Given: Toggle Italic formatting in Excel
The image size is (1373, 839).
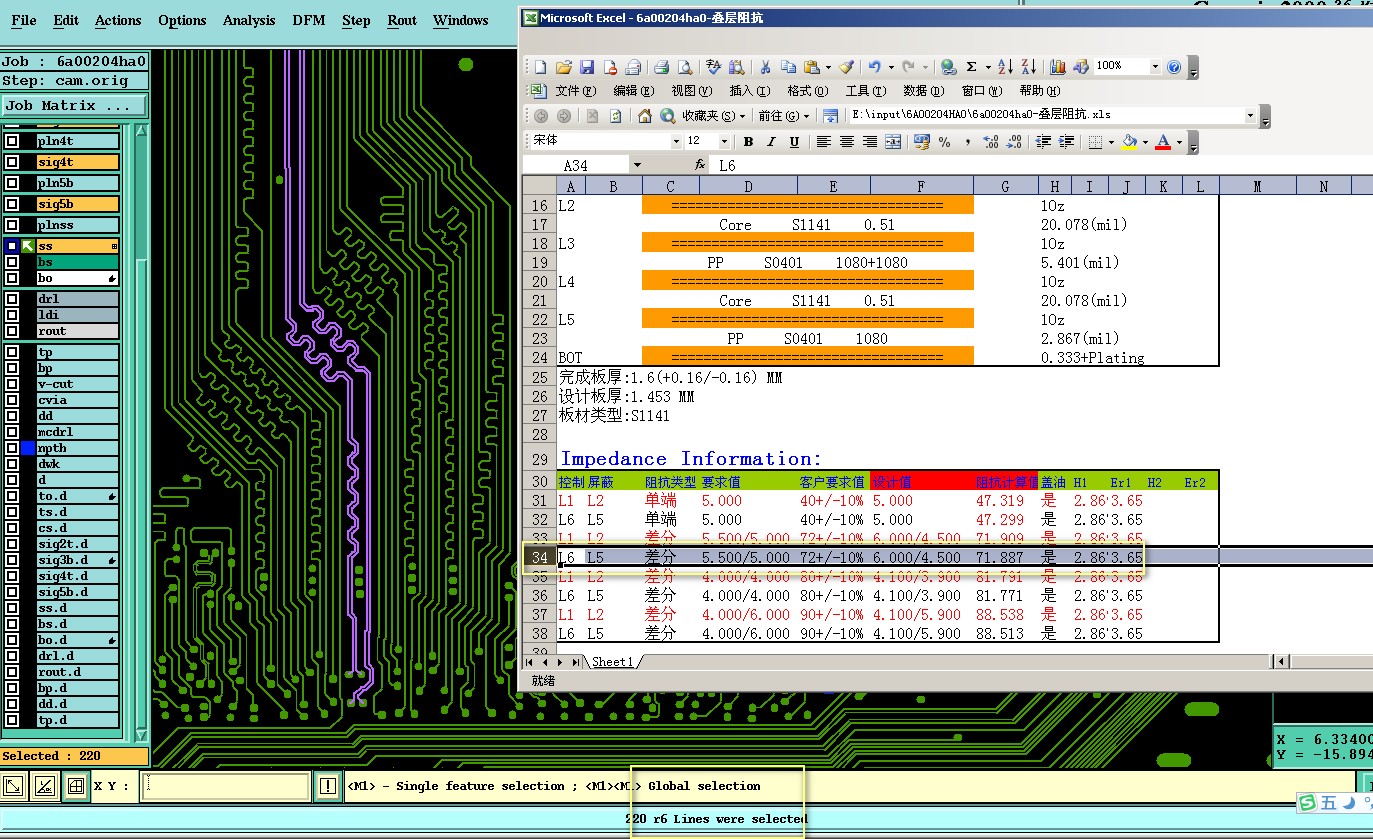Looking at the screenshot, I should pos(771,142).
